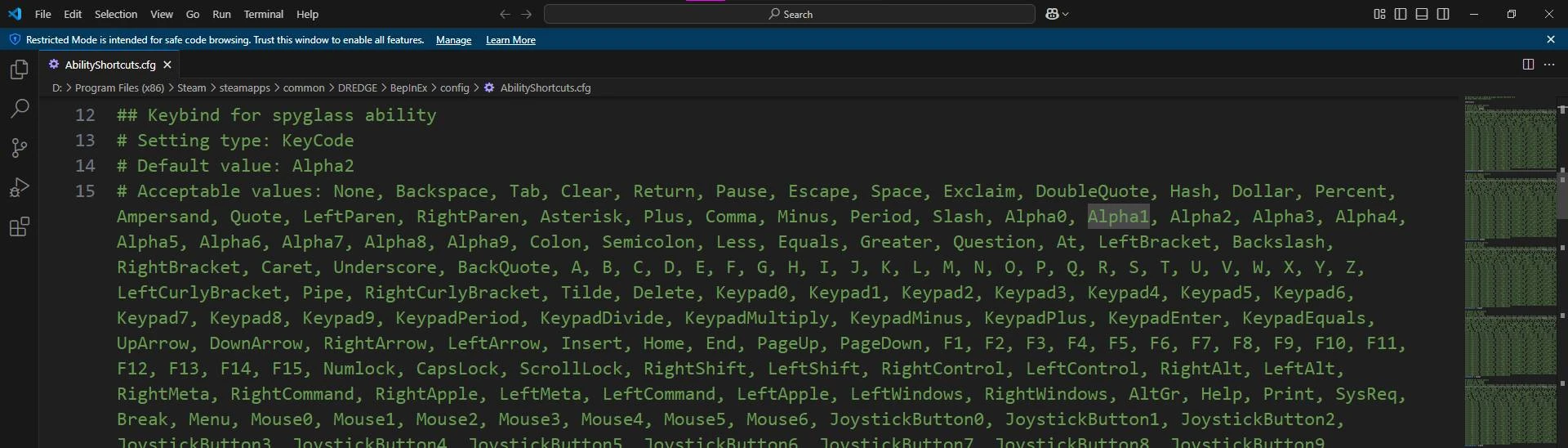Open the config breadcrumb segment

pos(454,87)
